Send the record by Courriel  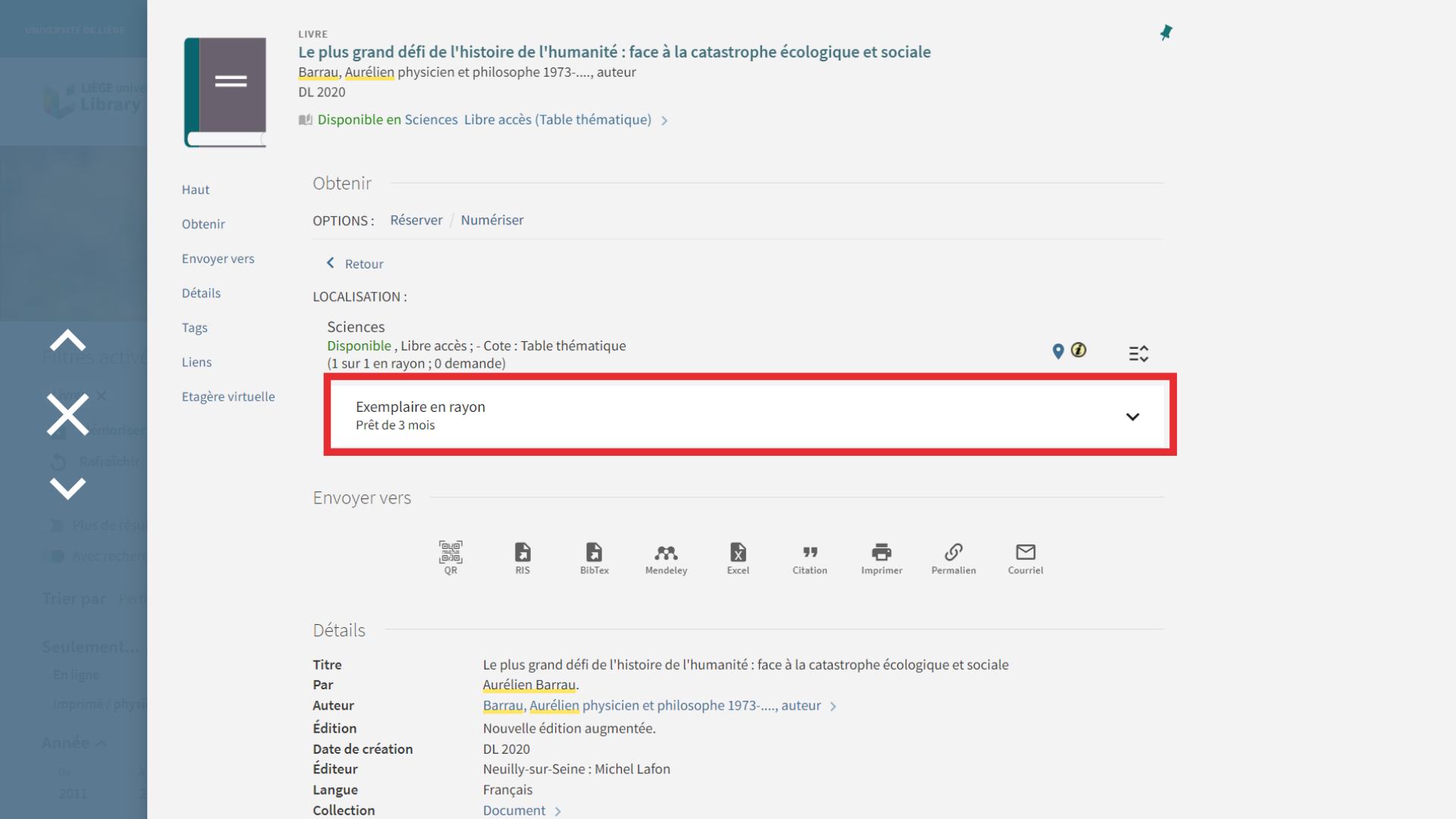pyautogui.click(x=1025, y=557)
